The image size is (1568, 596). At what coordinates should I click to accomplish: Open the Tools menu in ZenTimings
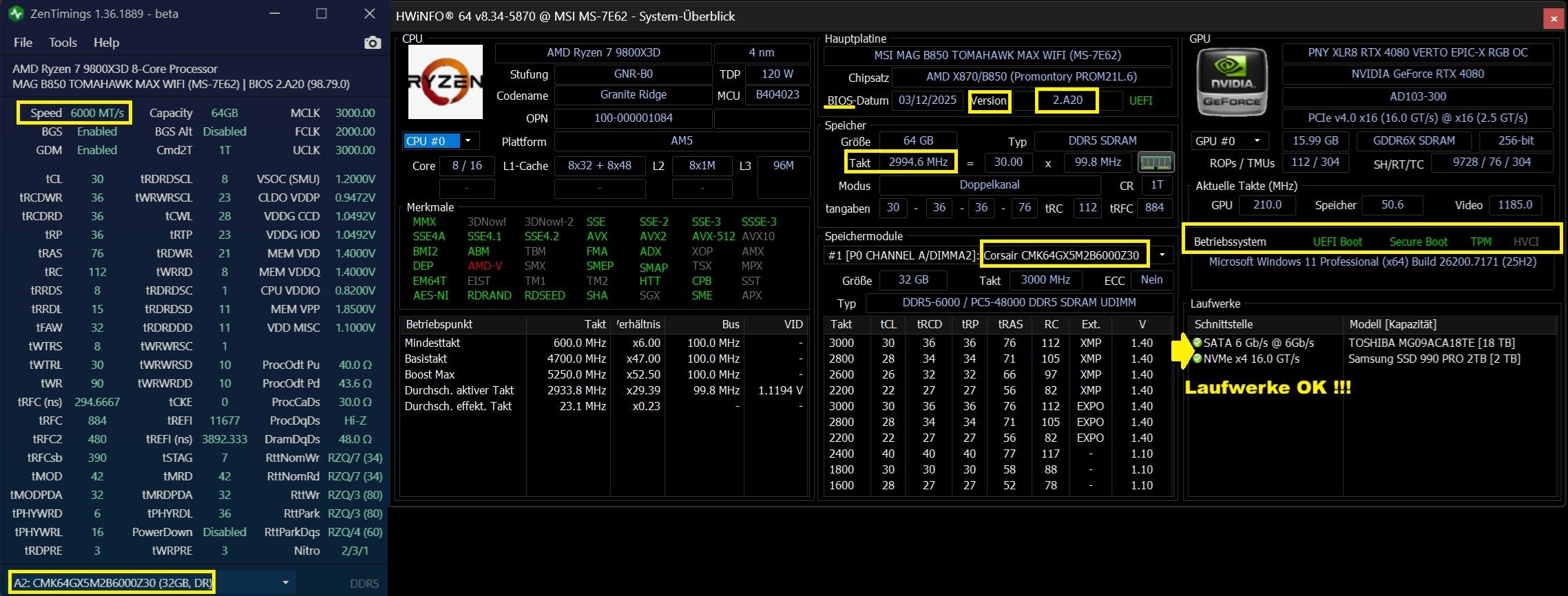[63, 43]
